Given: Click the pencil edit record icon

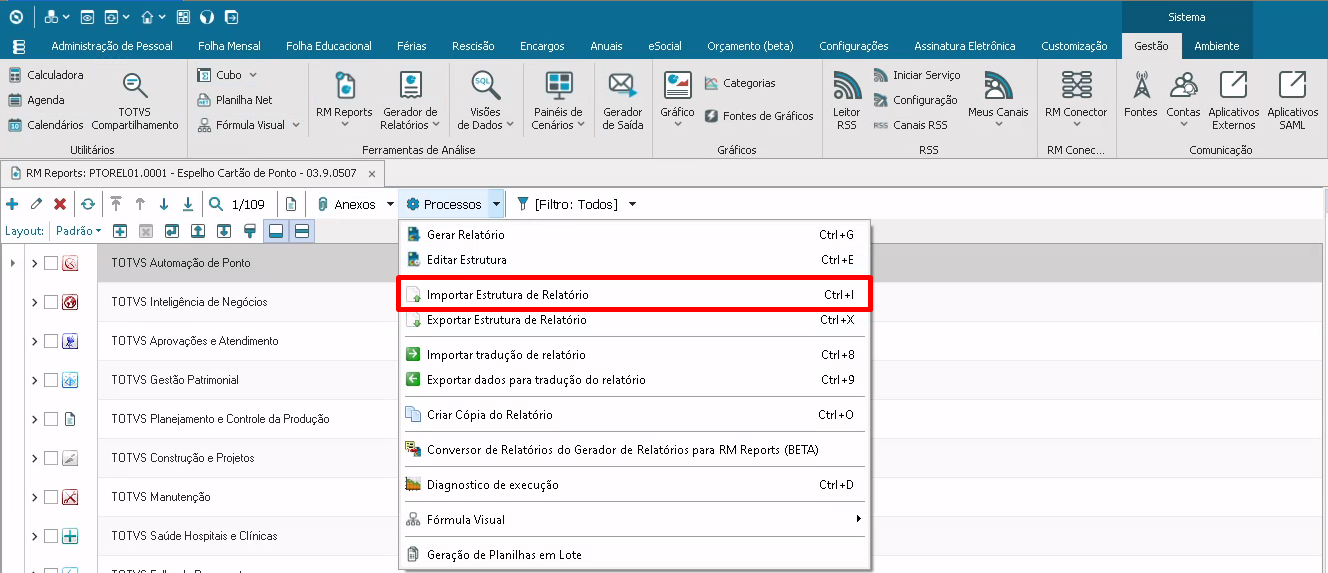Looking at the screenshot, I should 36,204.
